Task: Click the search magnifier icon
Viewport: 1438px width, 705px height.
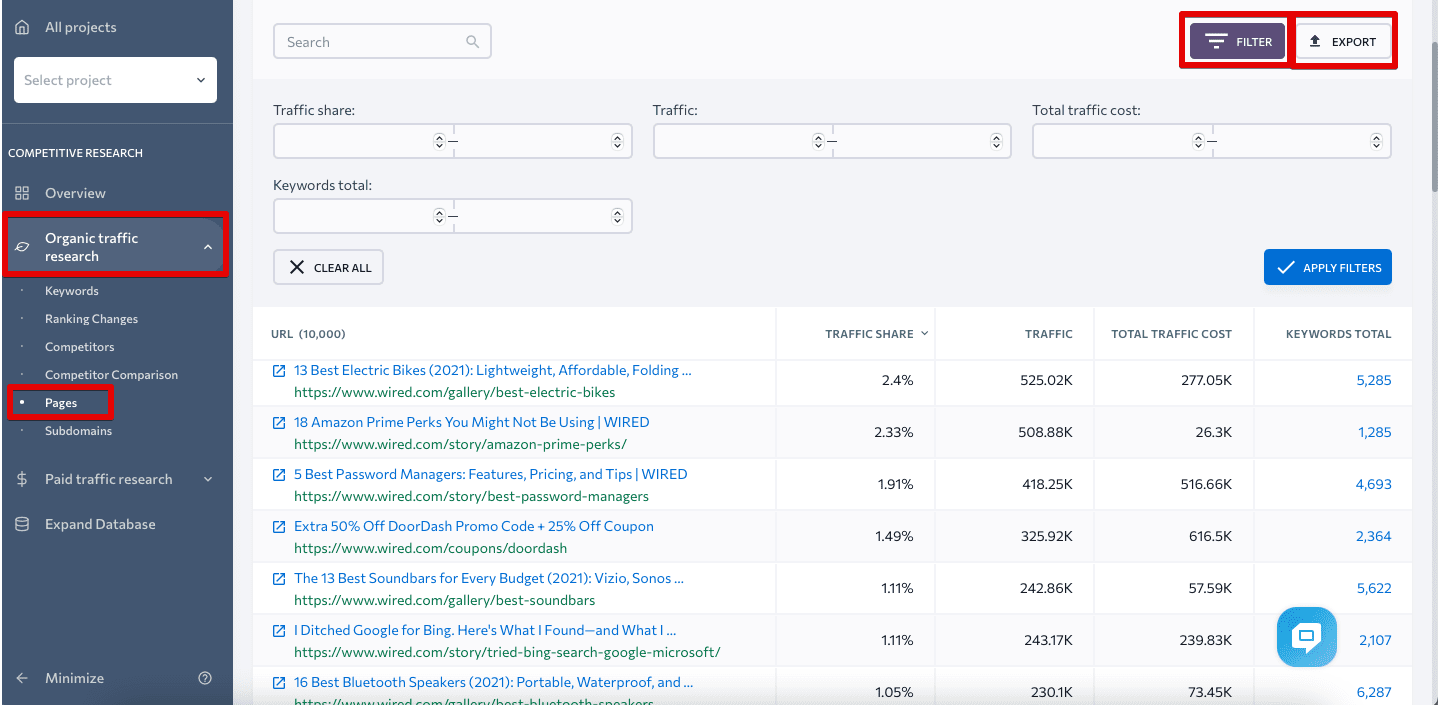Action: (x=472, y=42)
